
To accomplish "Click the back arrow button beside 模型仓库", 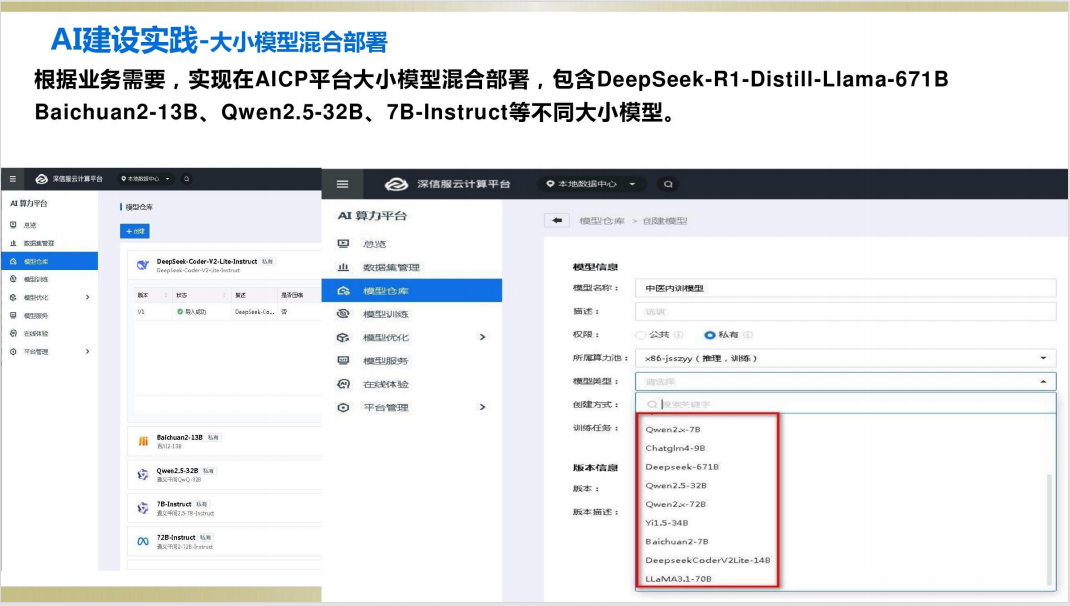I will click(558, 220).
